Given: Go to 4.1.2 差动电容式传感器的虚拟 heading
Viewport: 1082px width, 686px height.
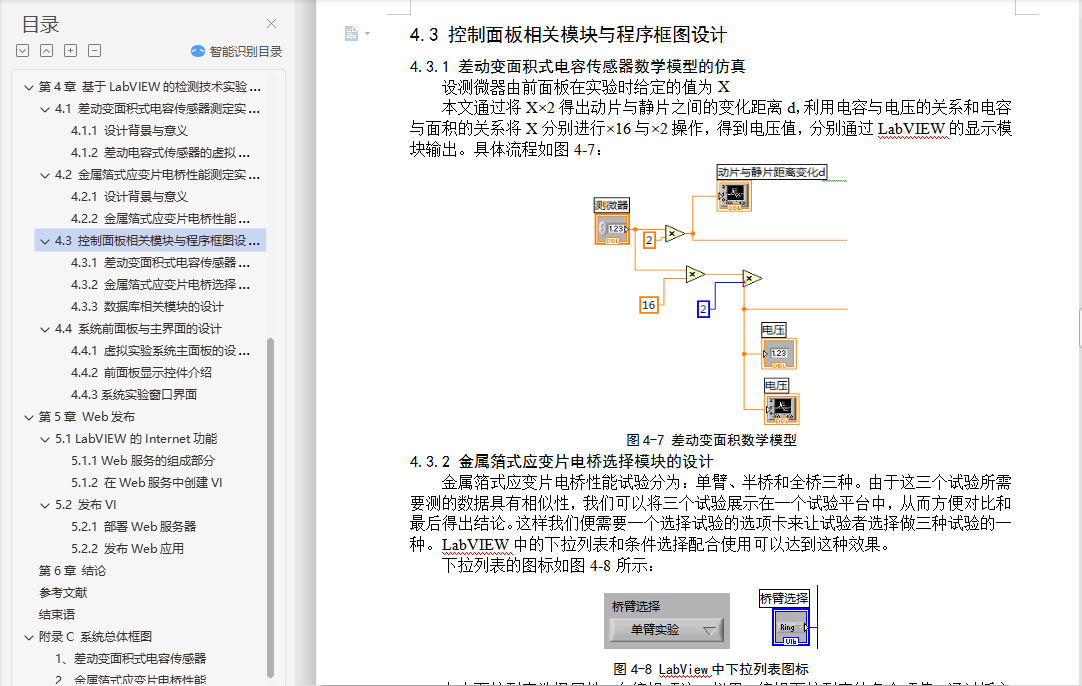Looking at the screenshot, I should click(160, 153).
